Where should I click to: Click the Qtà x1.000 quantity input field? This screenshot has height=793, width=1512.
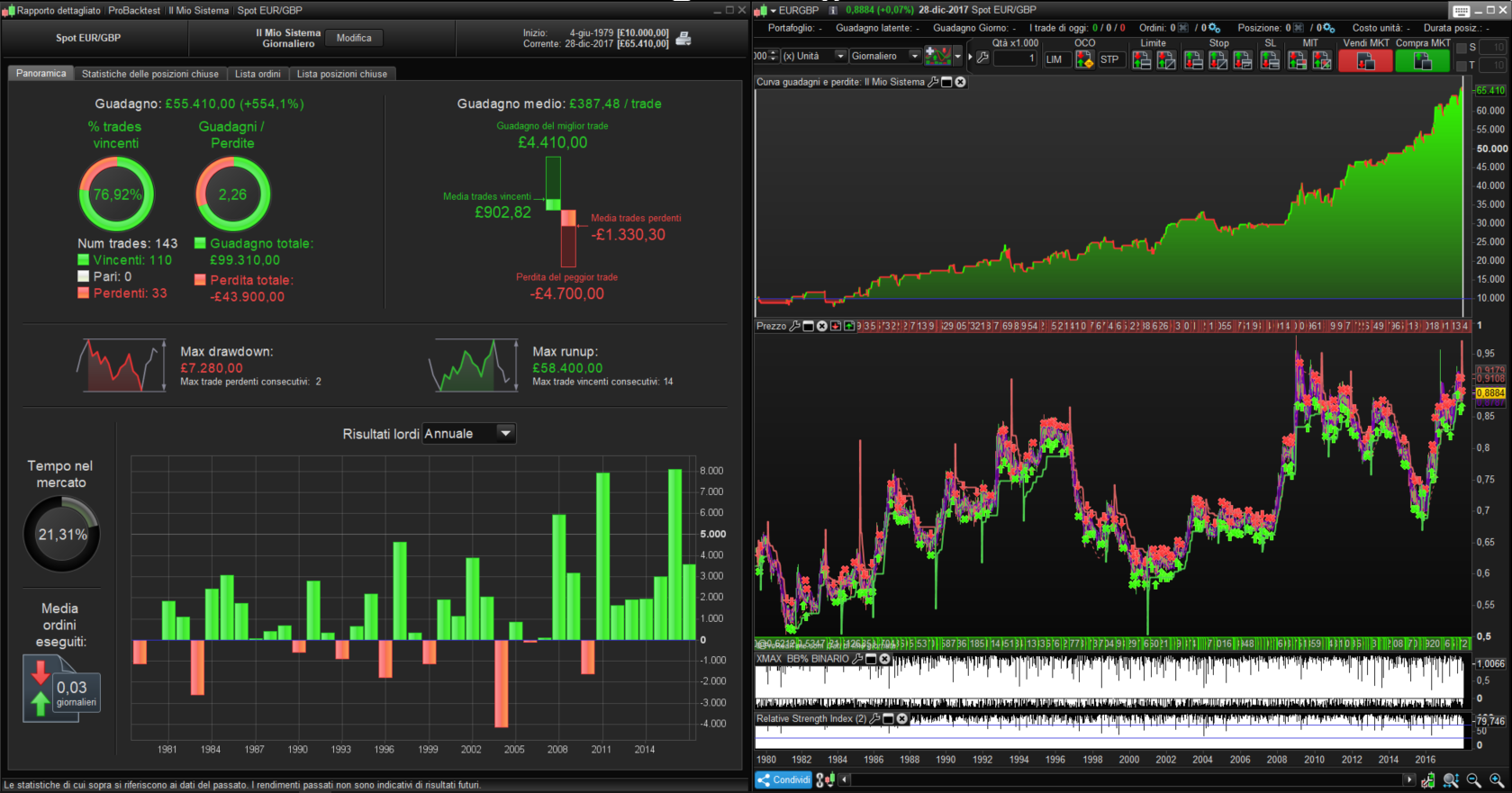pyautogui.click(x=1015, y=59)
